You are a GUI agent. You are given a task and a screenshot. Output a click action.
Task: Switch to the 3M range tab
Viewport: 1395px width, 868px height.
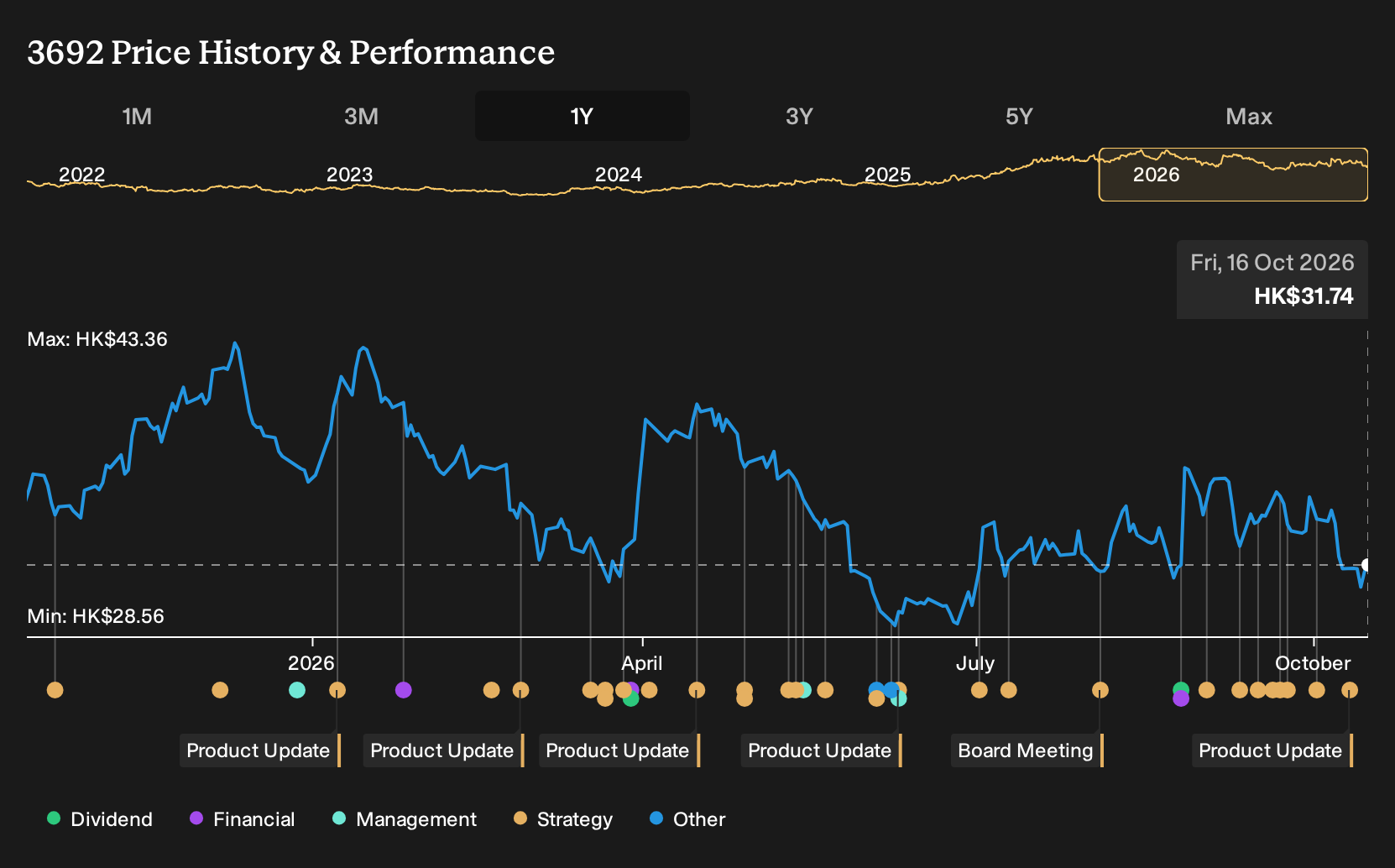361,116
